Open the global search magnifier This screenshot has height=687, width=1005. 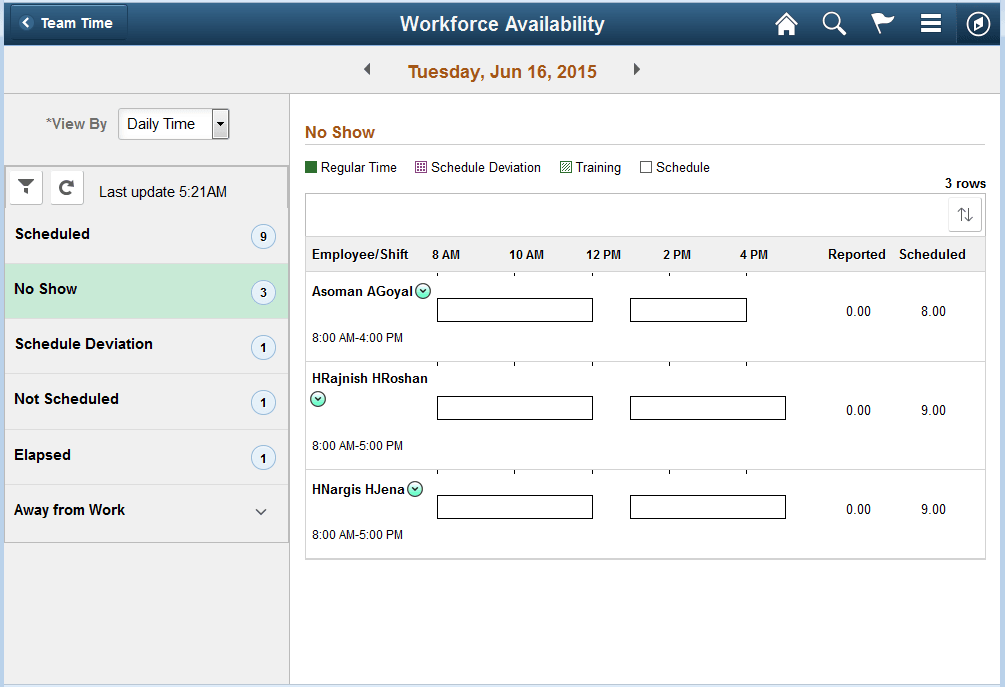pyautogui.click(x=834, y=24)
